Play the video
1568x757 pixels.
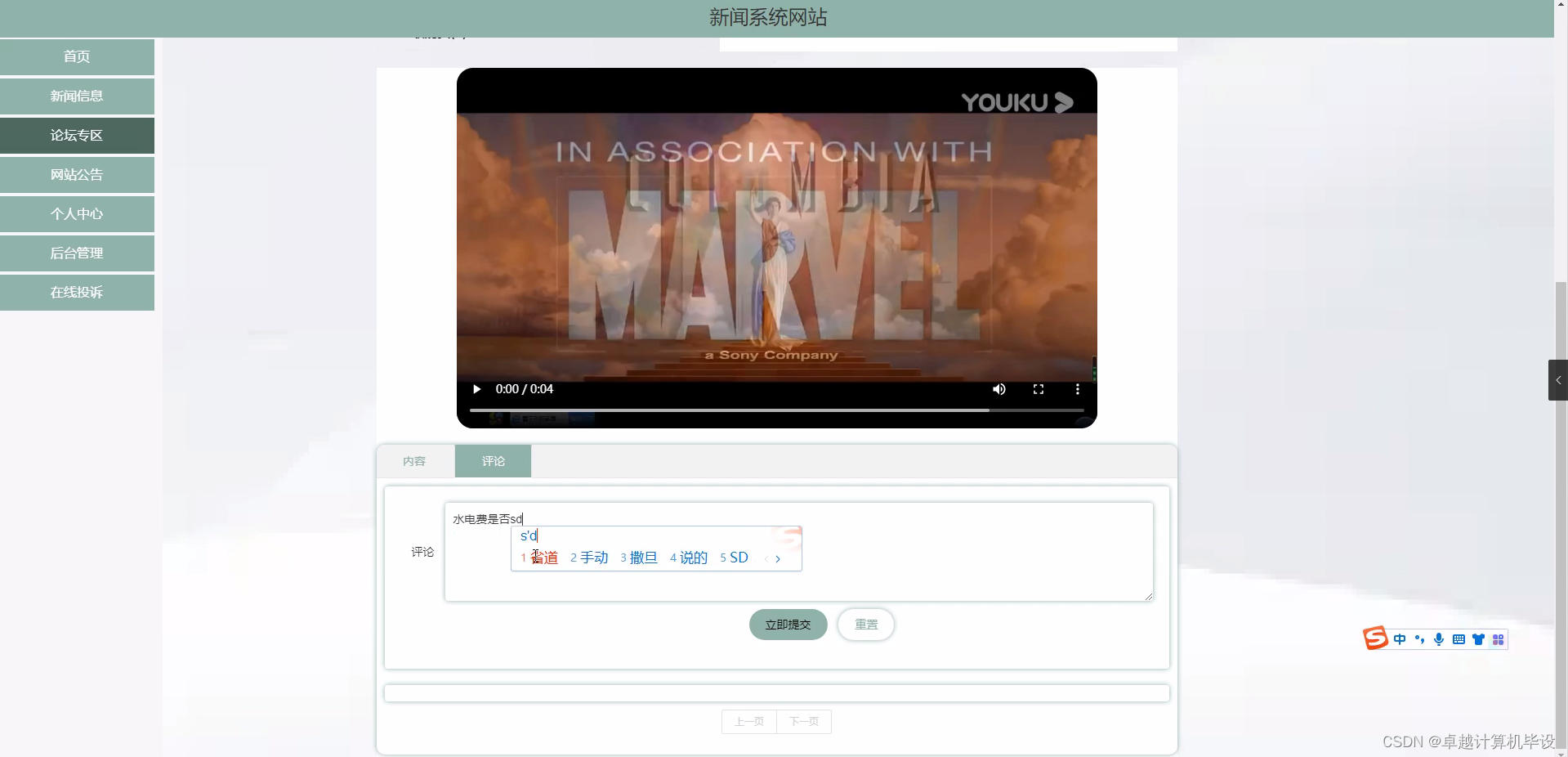click(x=476, y=389)
